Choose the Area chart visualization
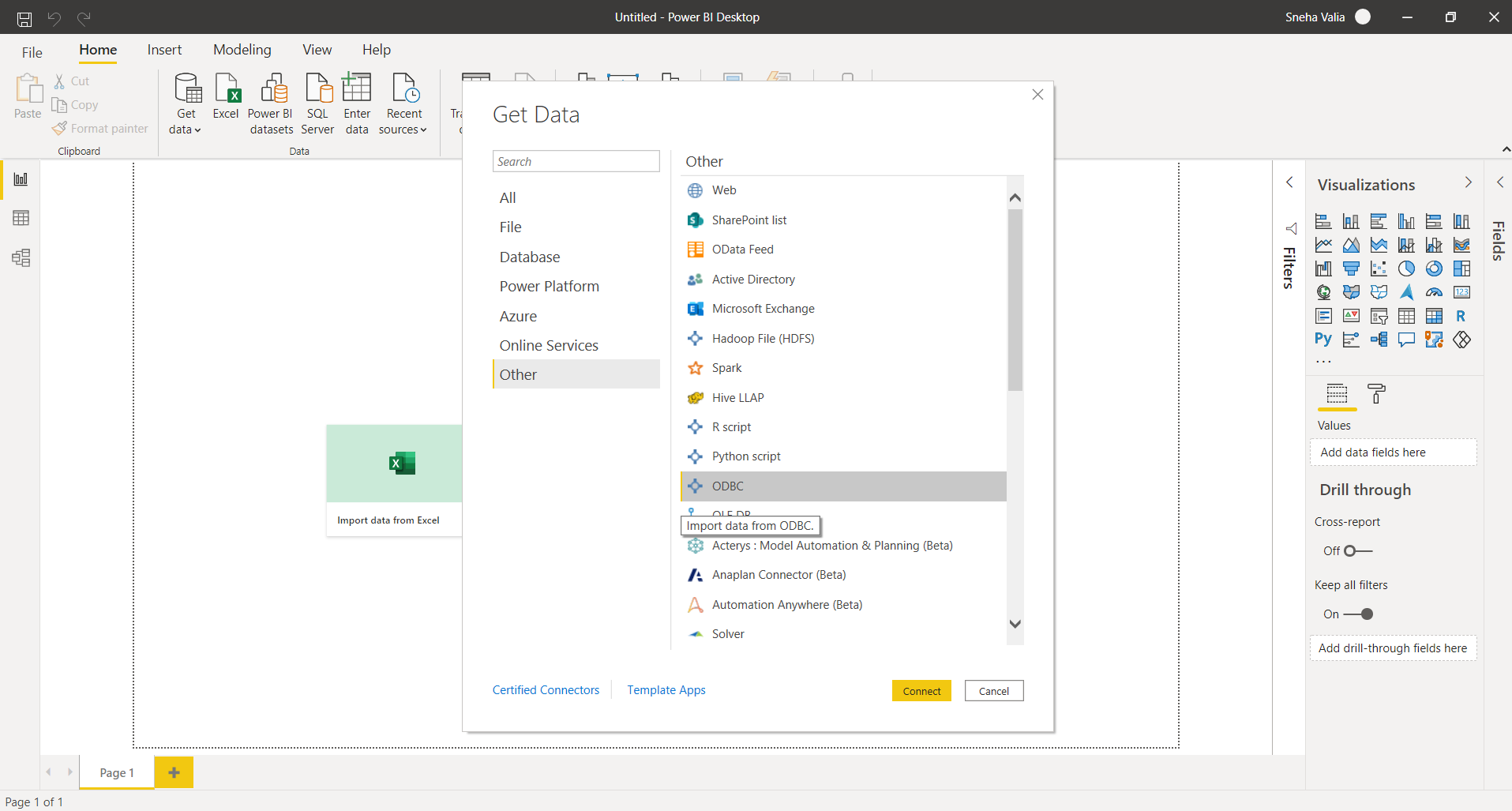 point(1351,245)
